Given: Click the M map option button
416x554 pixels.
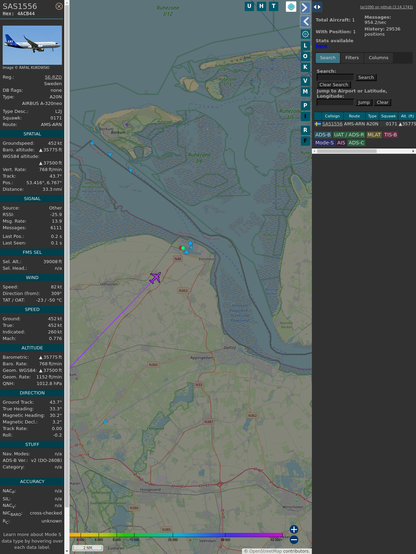Looking at the screenshot, I should (x=305, y=92).
